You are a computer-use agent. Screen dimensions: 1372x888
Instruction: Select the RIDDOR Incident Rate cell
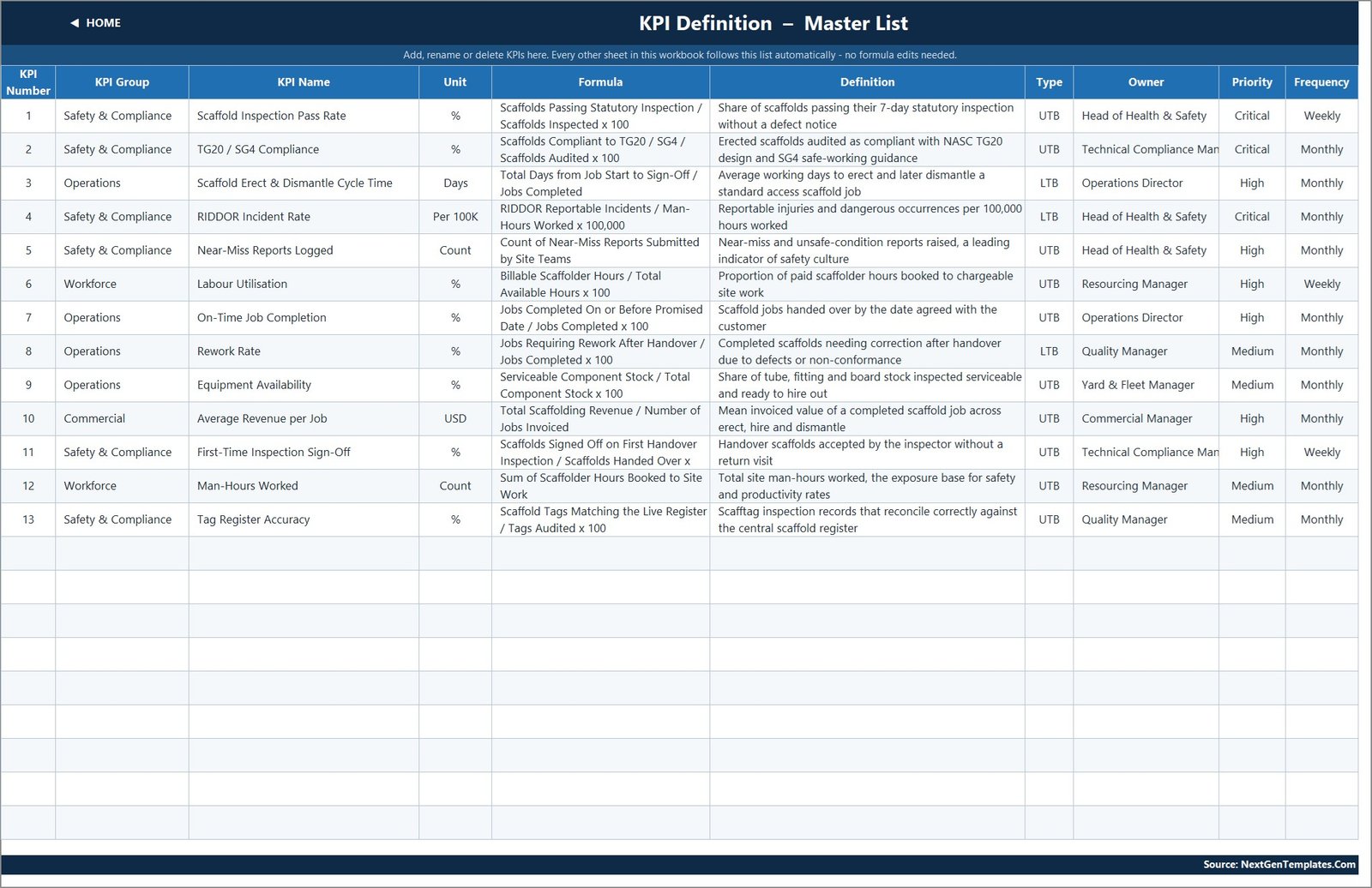(x=304, y=217)
